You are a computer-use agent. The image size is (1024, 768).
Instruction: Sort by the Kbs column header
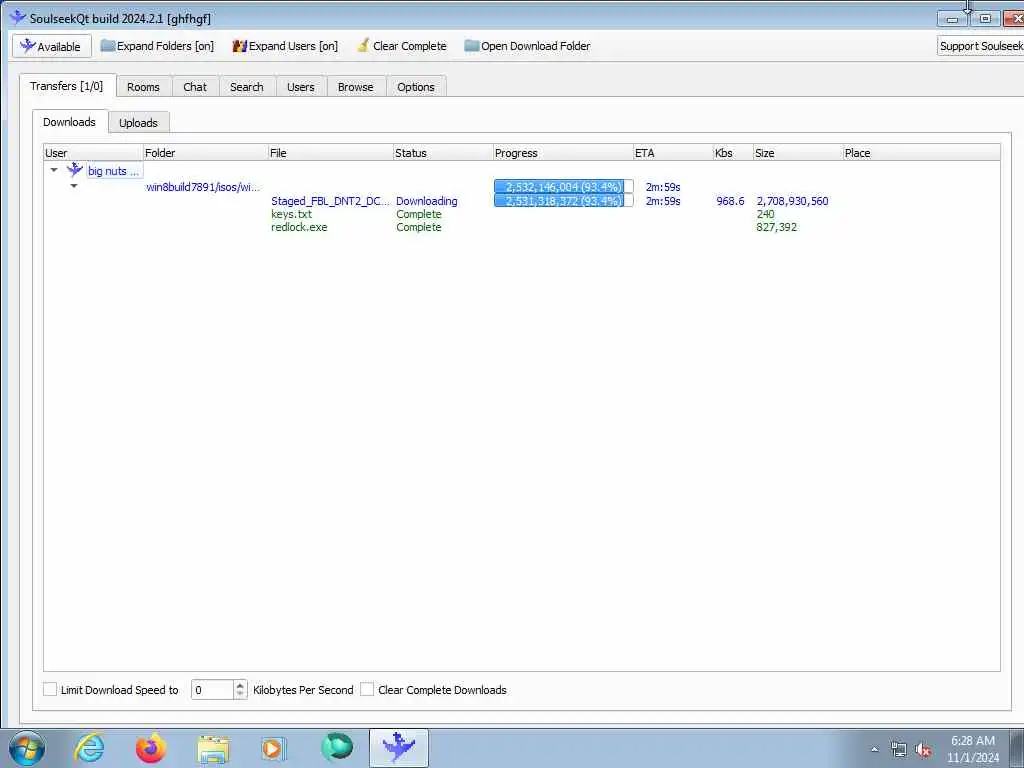(x=733, y=153)
